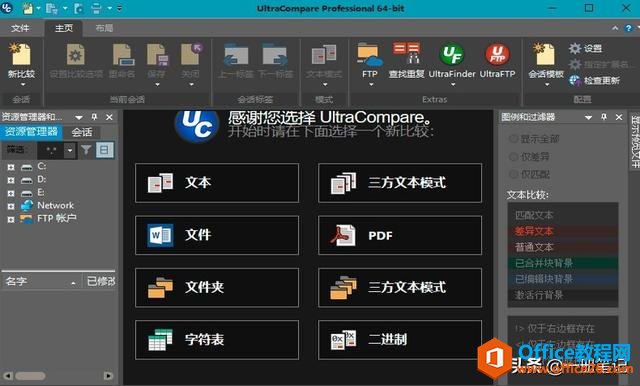Click the 查找重复 find duplicates icon

407,53
